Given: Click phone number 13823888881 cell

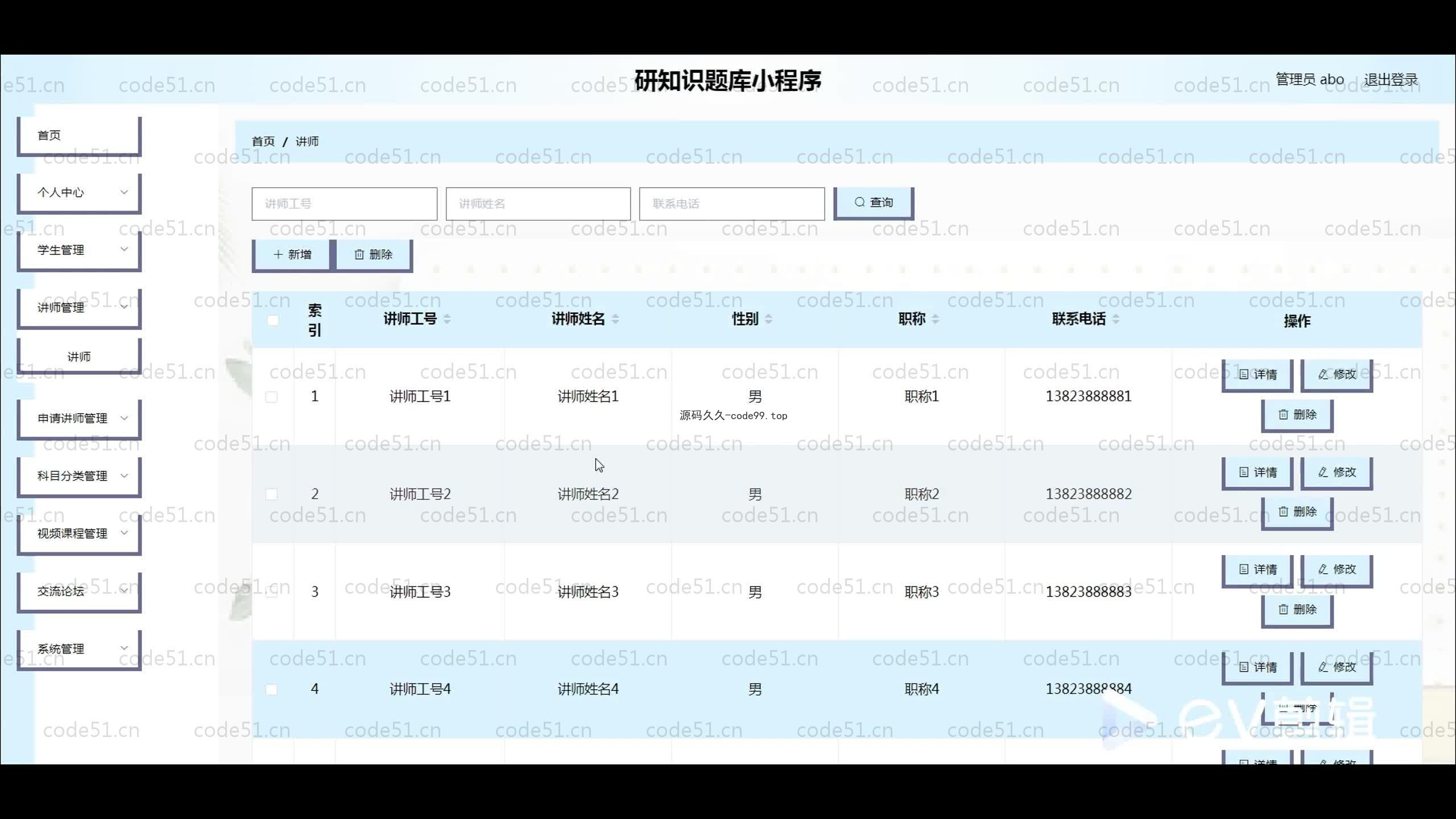Looking at the screenshot, I should [x=1089, y=396].
